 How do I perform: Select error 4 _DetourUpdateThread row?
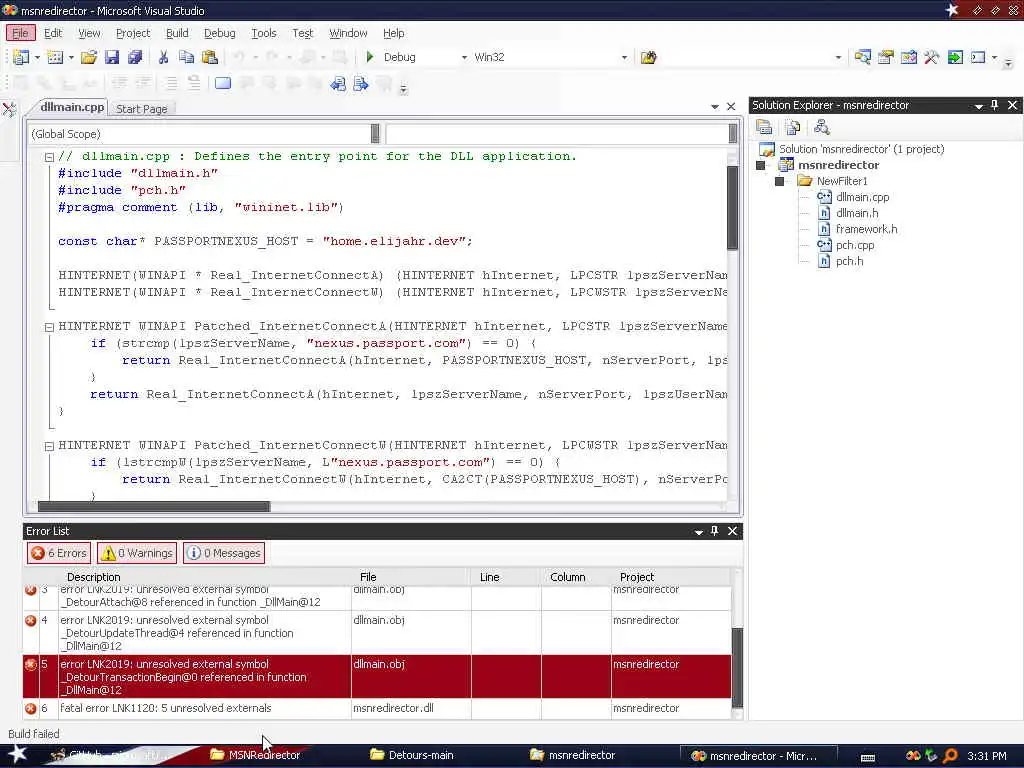pyautogui.click(x=377, y=633)
